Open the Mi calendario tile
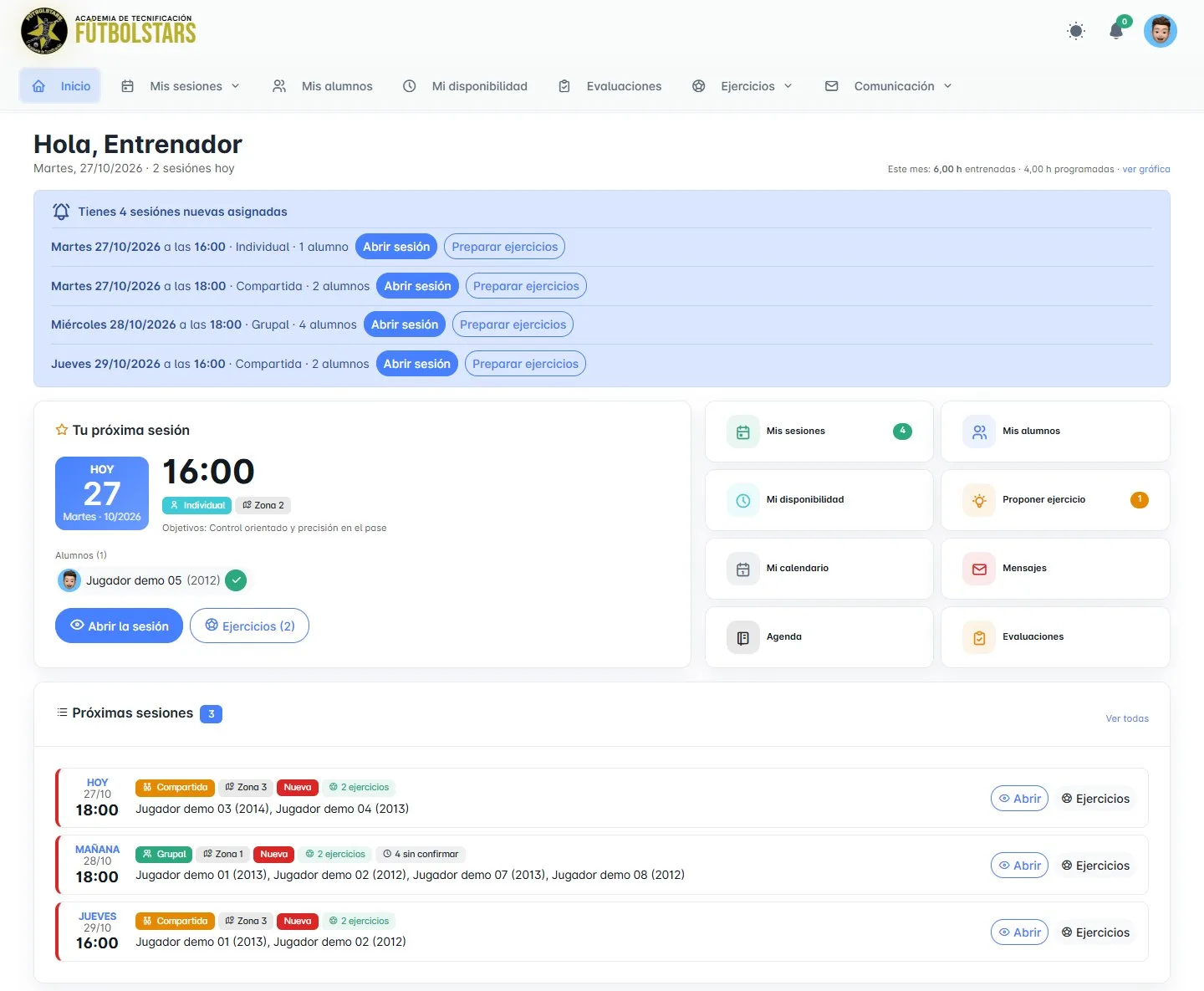 (819, 569)
